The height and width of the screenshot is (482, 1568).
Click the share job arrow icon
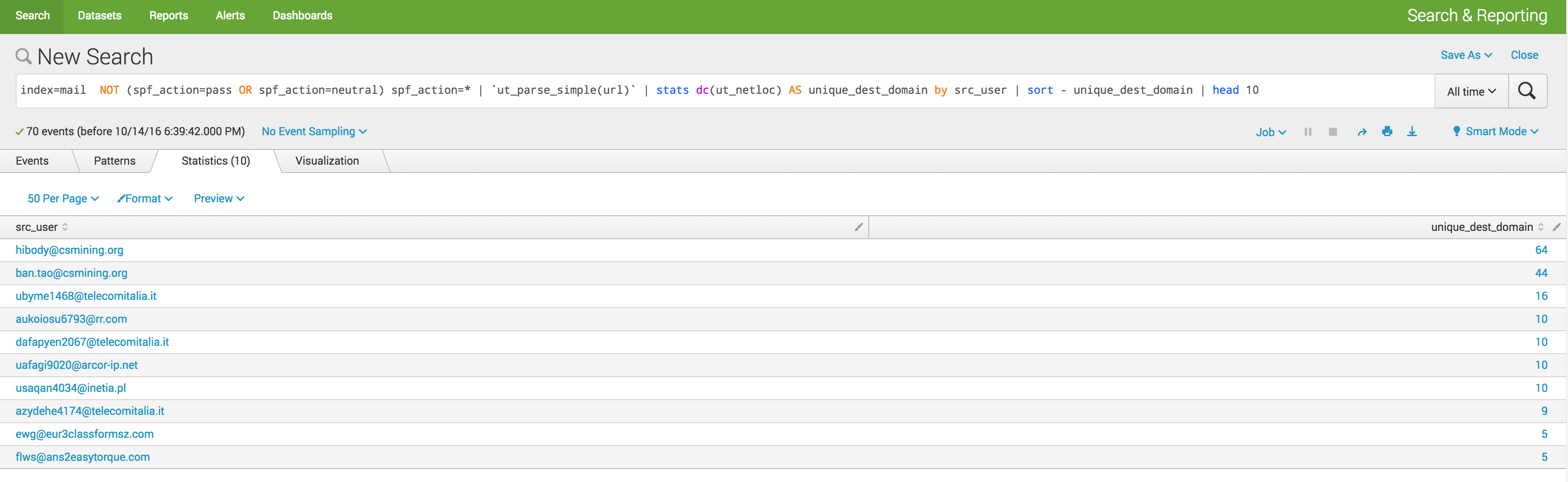pos(1362,132)
